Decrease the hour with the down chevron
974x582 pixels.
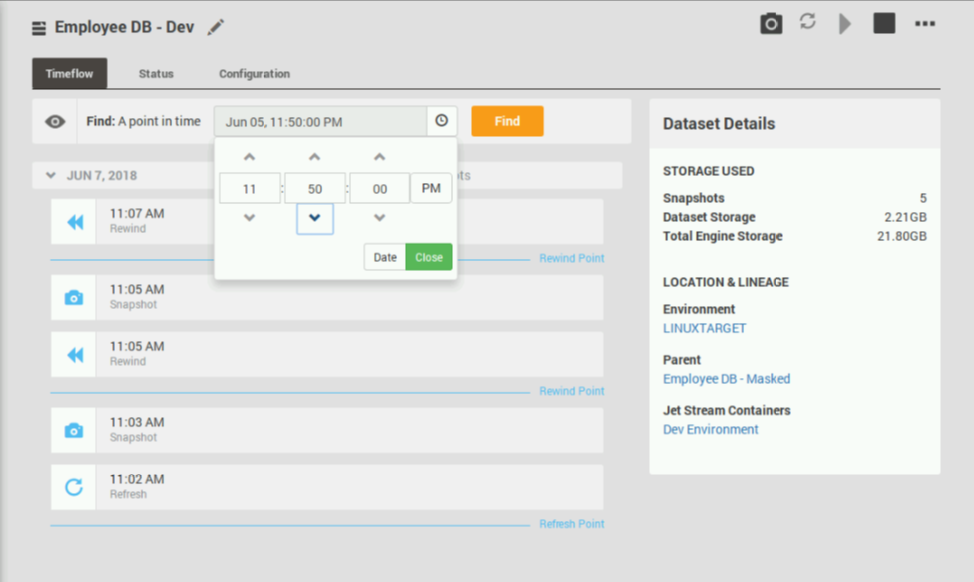(x=249, y=218)
